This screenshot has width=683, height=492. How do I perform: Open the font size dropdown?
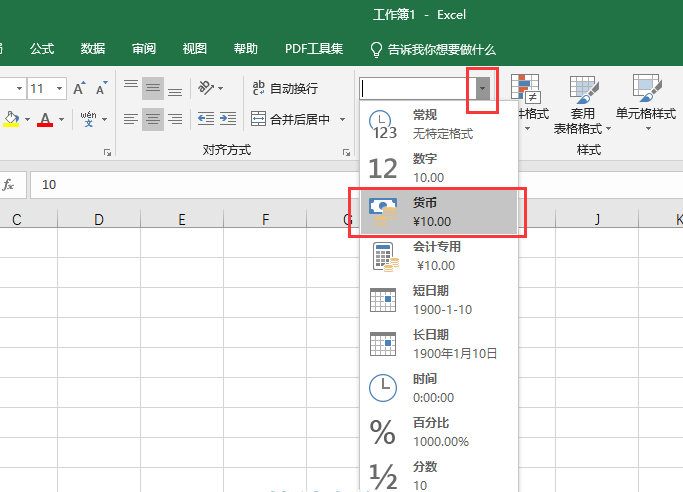coord(56,88)
